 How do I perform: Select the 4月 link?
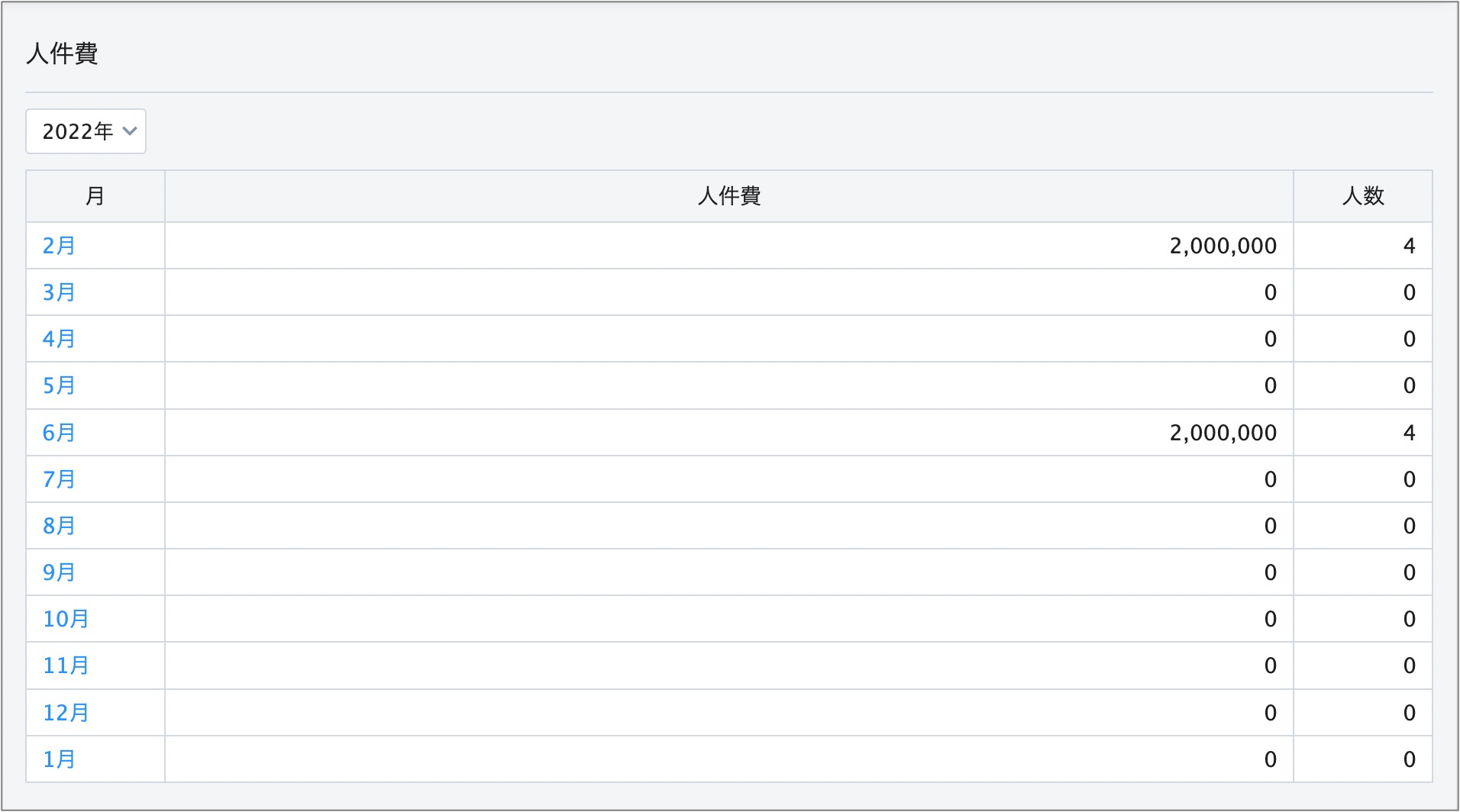pos(59,339)
